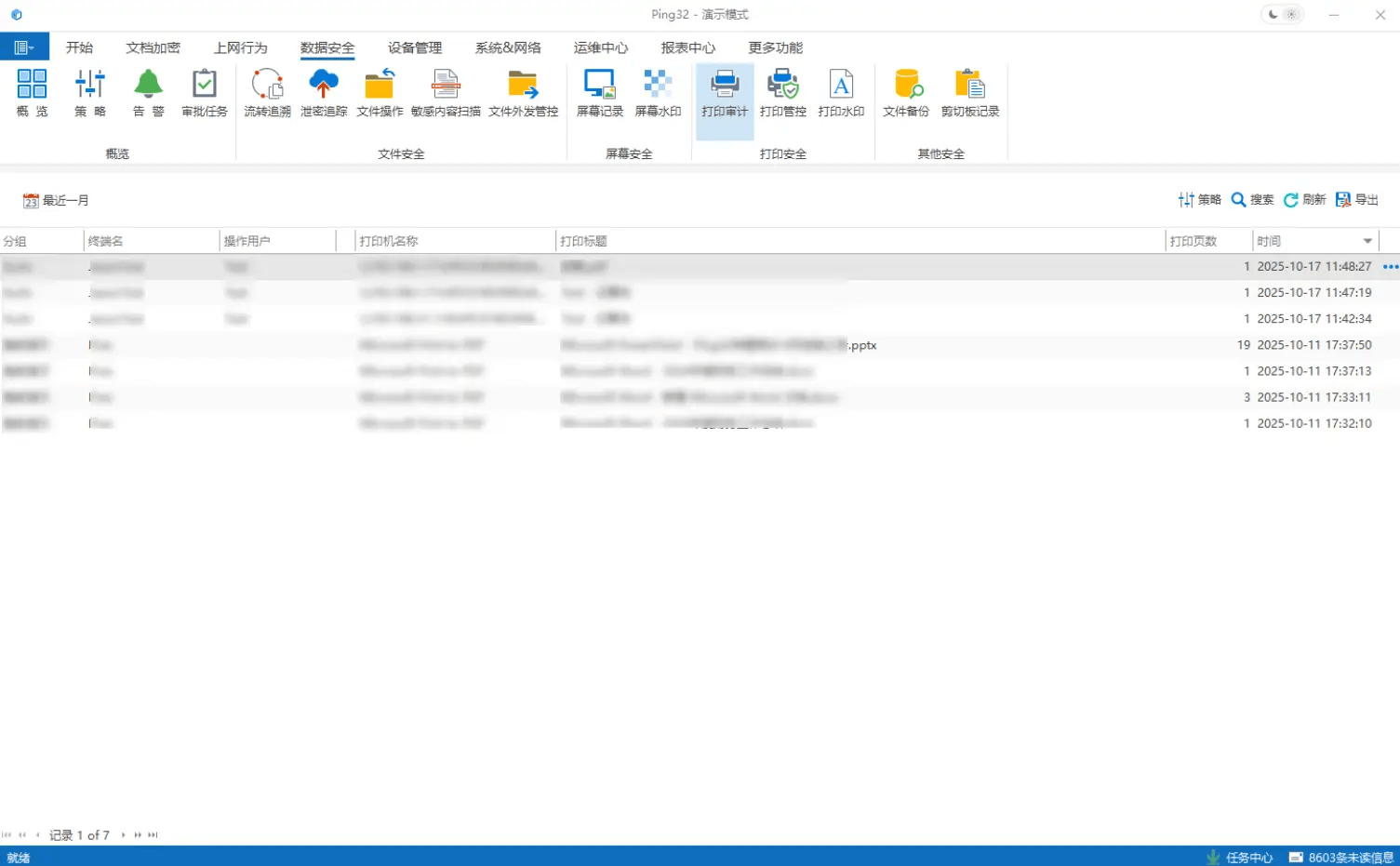Viewport: 1400px width, 866px height.
Task: Click the 导出 export button
Action: click(x=1357, y=200)
